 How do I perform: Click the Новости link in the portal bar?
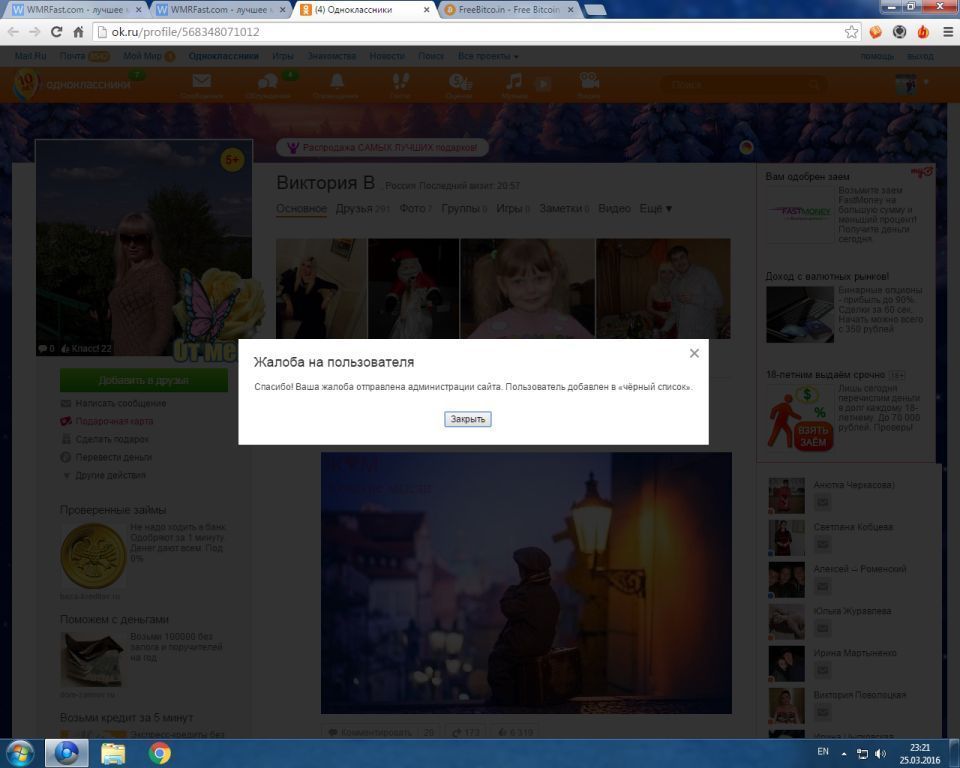387,56
